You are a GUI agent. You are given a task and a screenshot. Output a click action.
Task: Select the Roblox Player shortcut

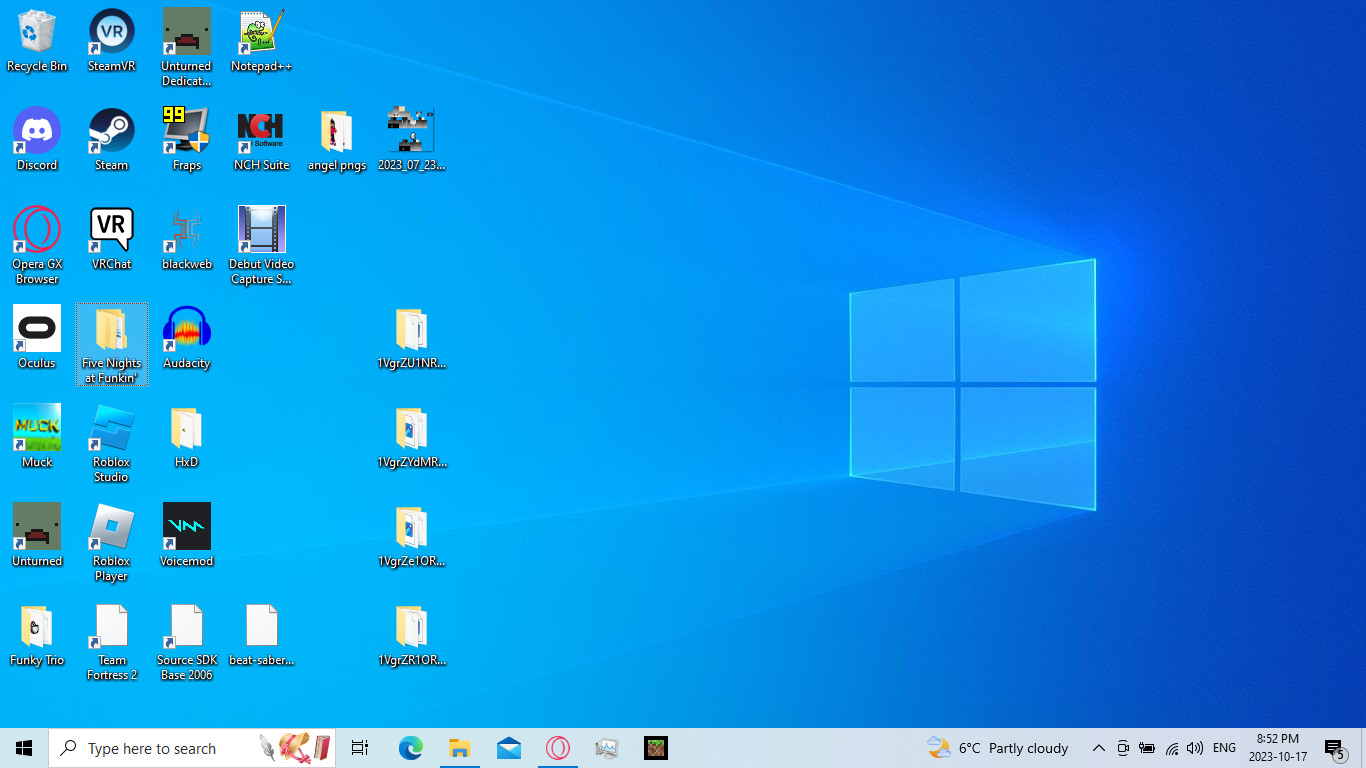click(x=111, y=543)
